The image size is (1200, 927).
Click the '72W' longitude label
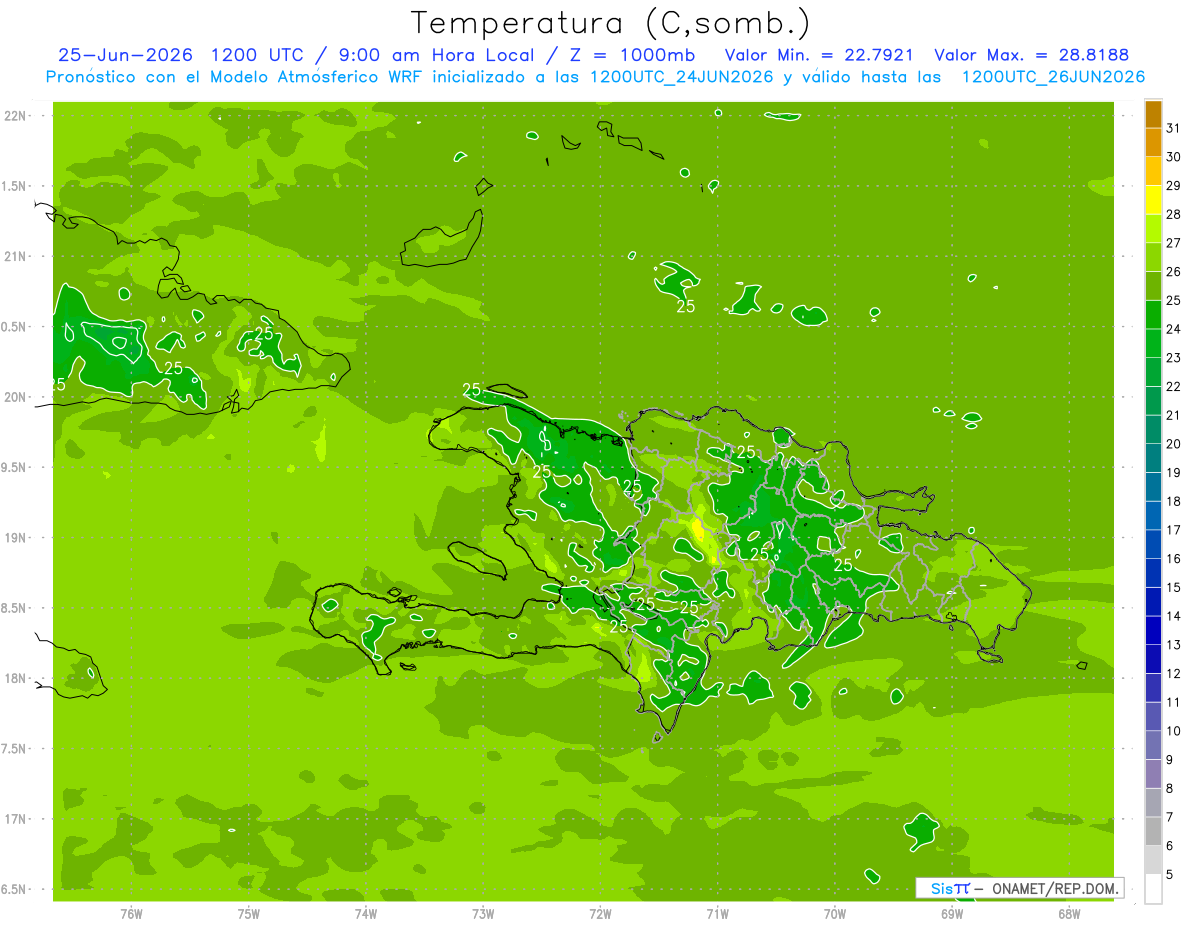tap(600, 913)
